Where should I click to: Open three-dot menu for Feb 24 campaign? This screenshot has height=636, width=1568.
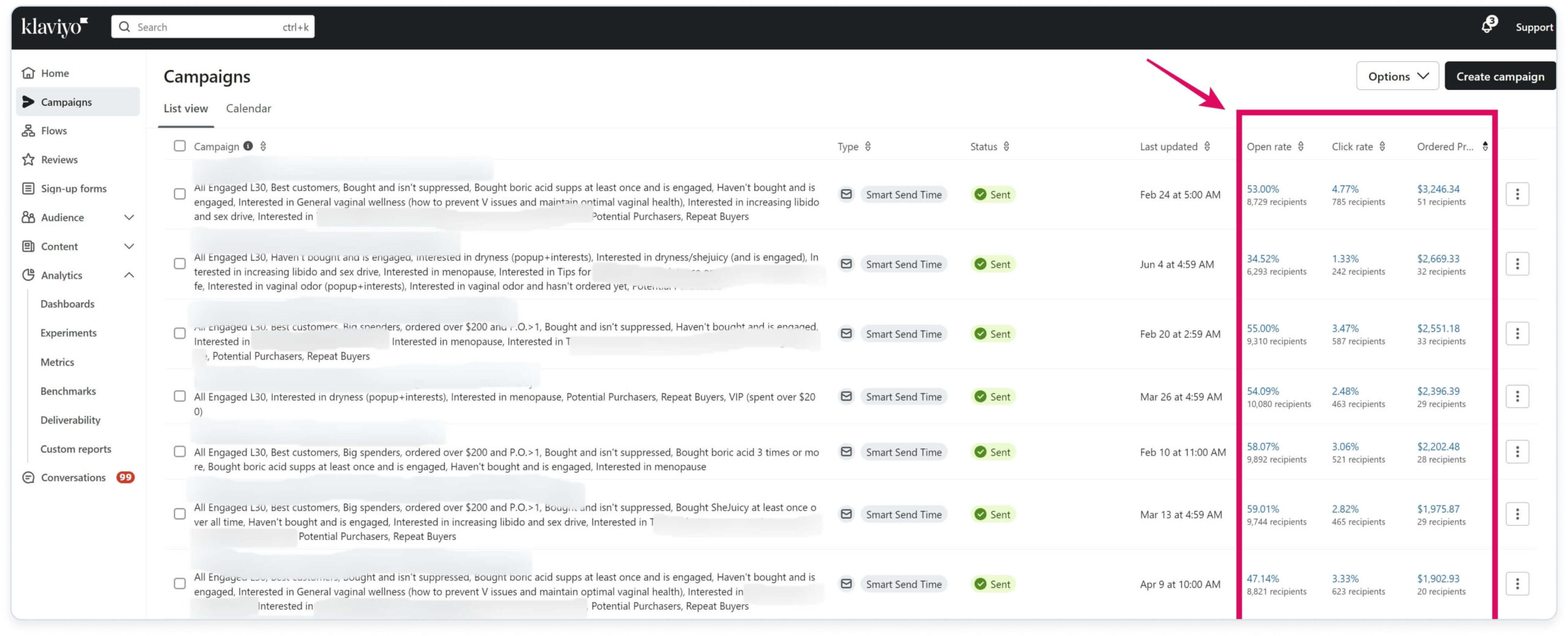point(1517,194)
